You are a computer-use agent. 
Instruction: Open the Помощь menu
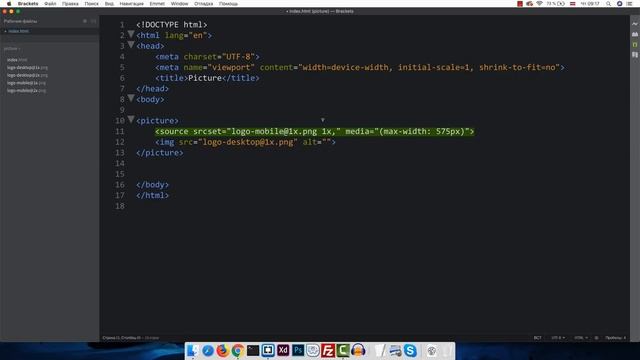pos(228,4)
